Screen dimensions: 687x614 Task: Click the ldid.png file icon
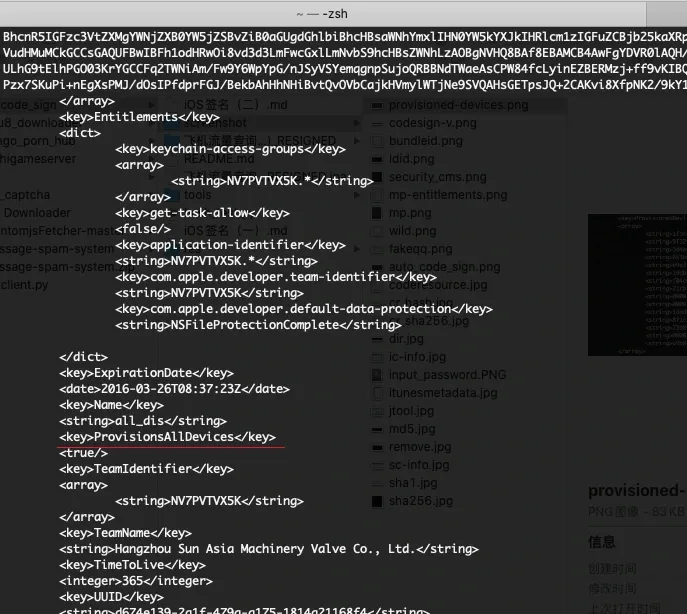coord(377,159)
